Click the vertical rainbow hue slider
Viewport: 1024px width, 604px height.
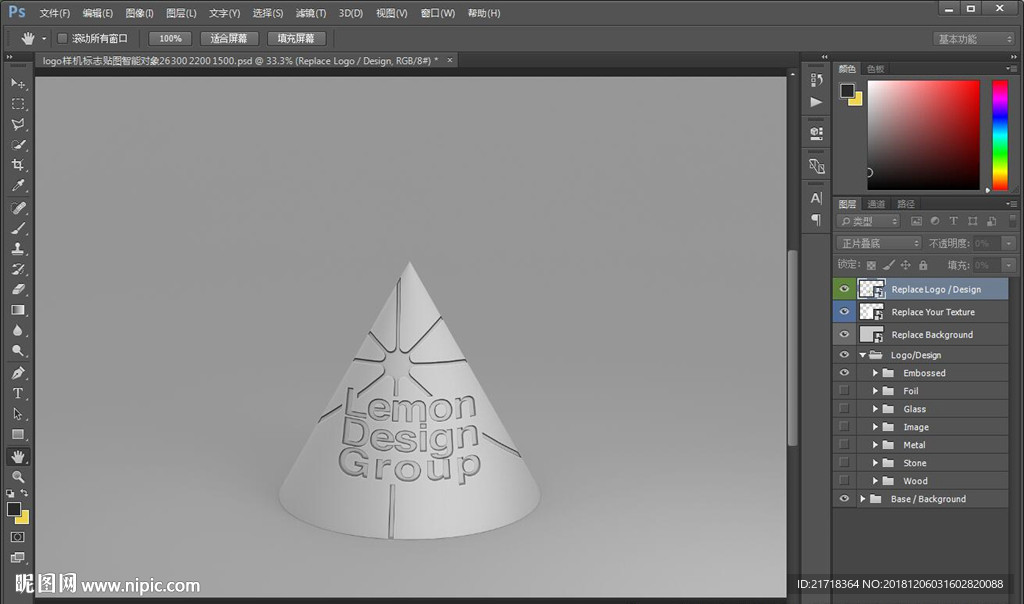tap(999, 134)
